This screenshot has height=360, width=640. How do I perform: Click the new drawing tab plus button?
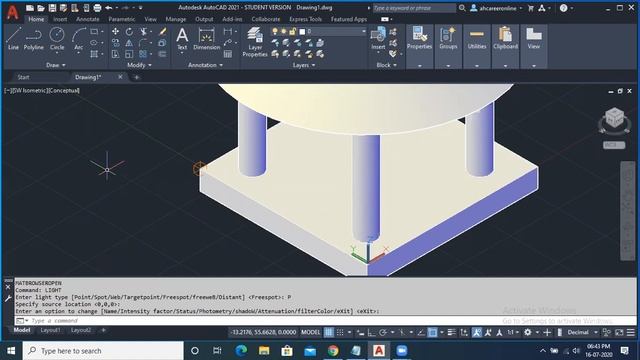137,77
